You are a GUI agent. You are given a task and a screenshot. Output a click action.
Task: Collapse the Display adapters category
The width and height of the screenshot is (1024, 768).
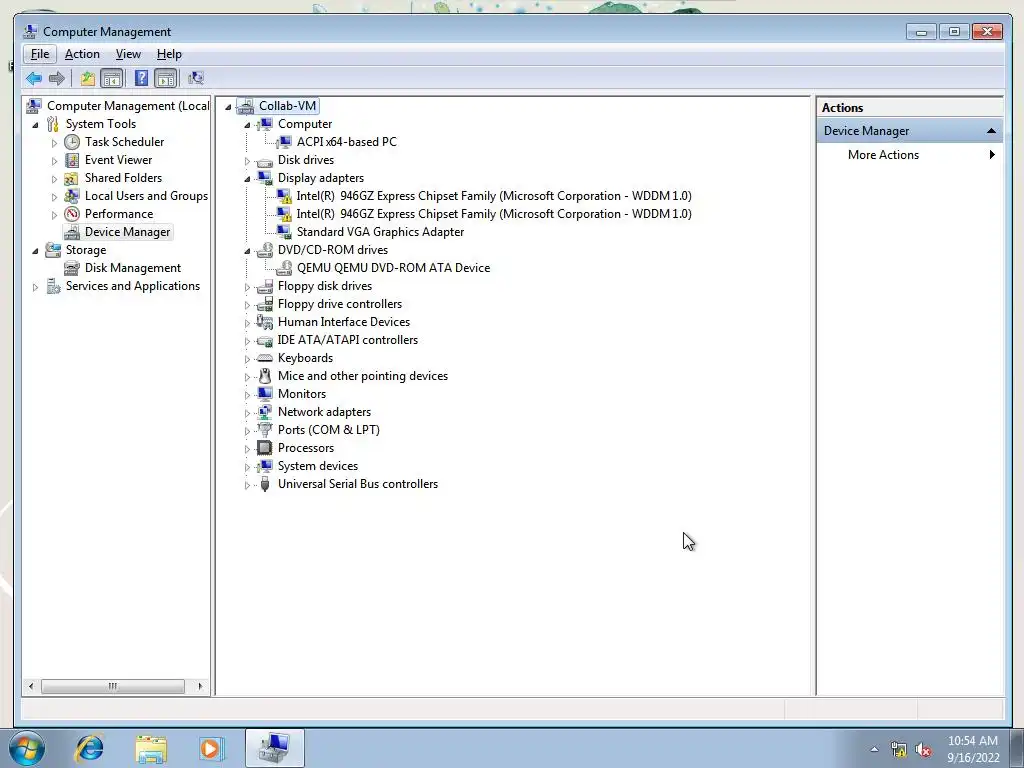tap(247, 178)
